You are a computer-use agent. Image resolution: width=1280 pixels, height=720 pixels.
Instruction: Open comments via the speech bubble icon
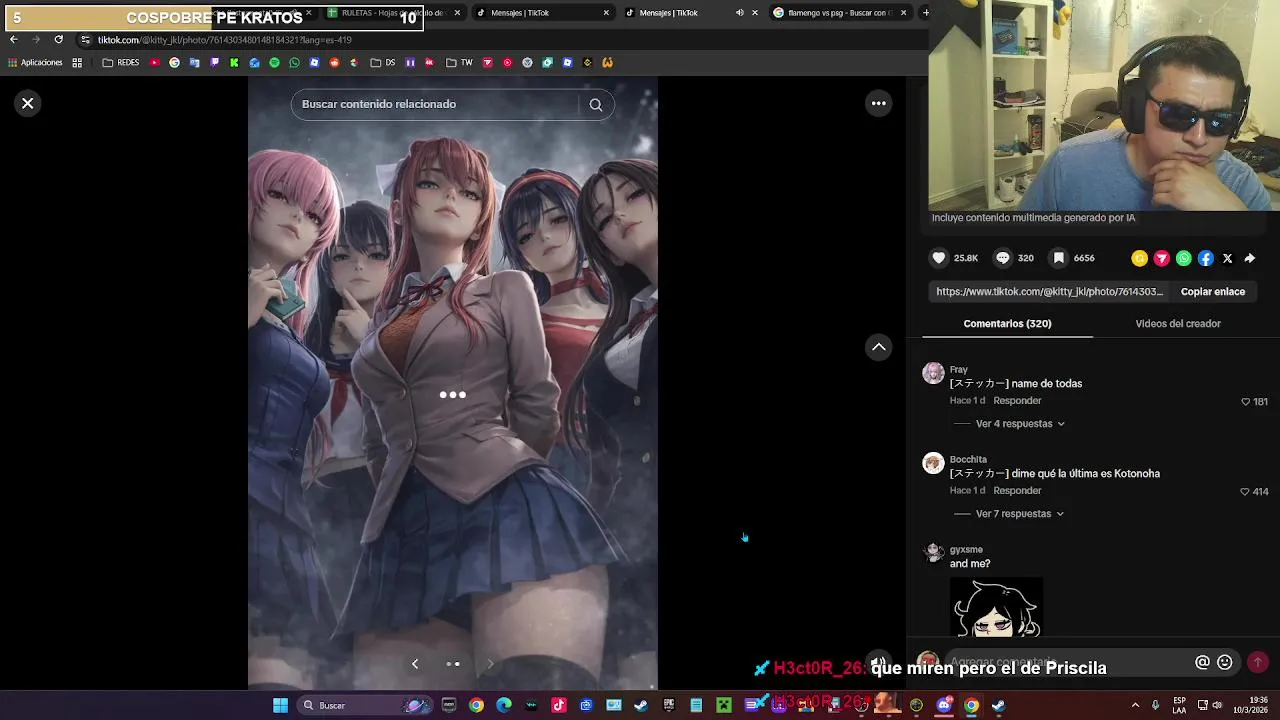pyautogui.click(x=1003, y=258)
